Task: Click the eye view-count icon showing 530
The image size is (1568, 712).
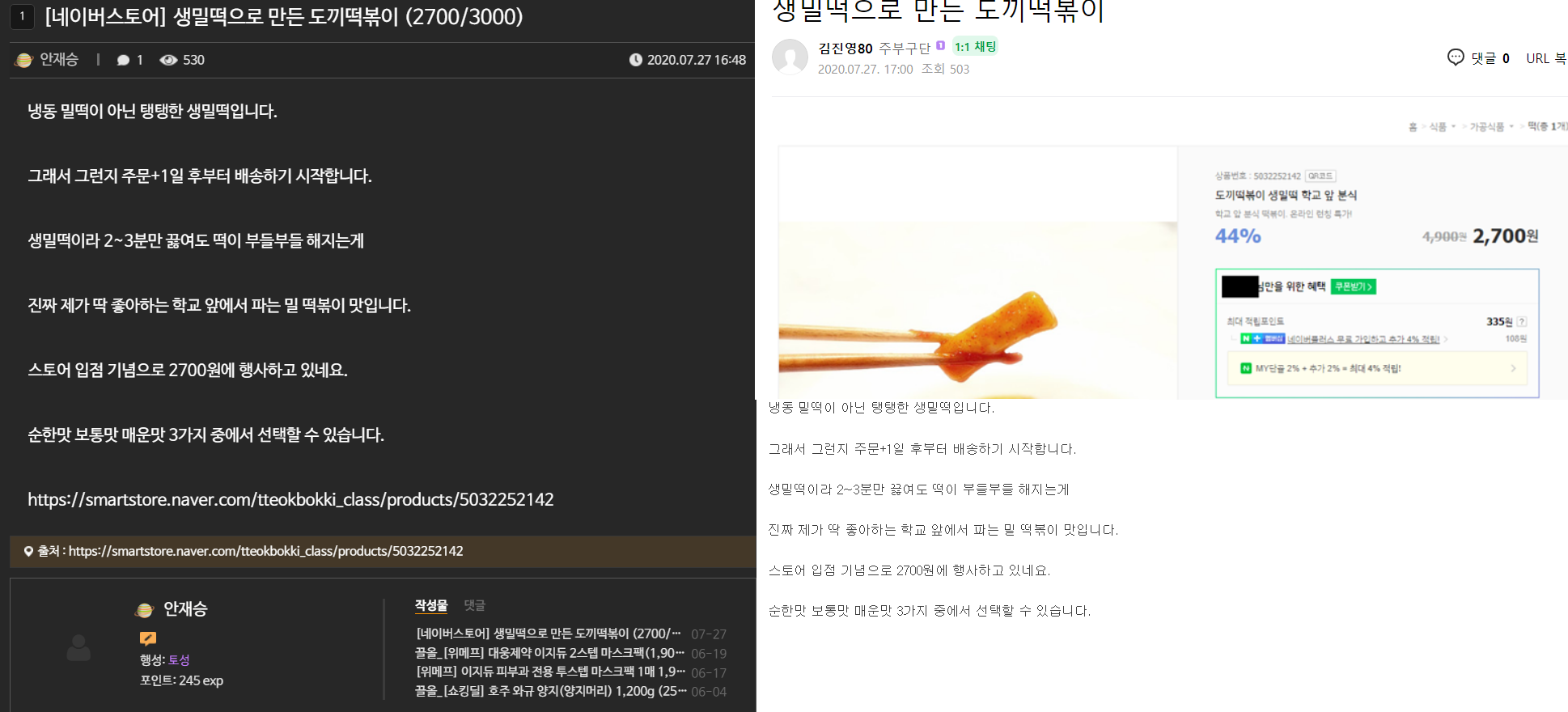Action: click(168, 60)
